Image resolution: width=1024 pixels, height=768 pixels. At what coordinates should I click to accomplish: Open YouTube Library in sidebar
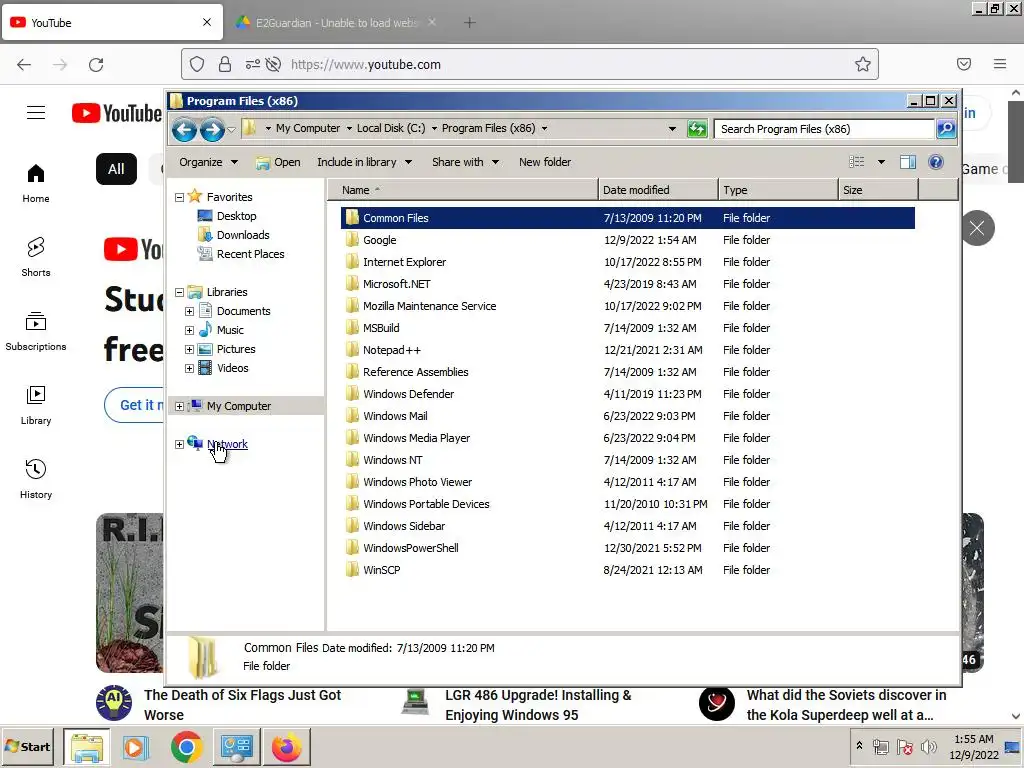(36, 405)
